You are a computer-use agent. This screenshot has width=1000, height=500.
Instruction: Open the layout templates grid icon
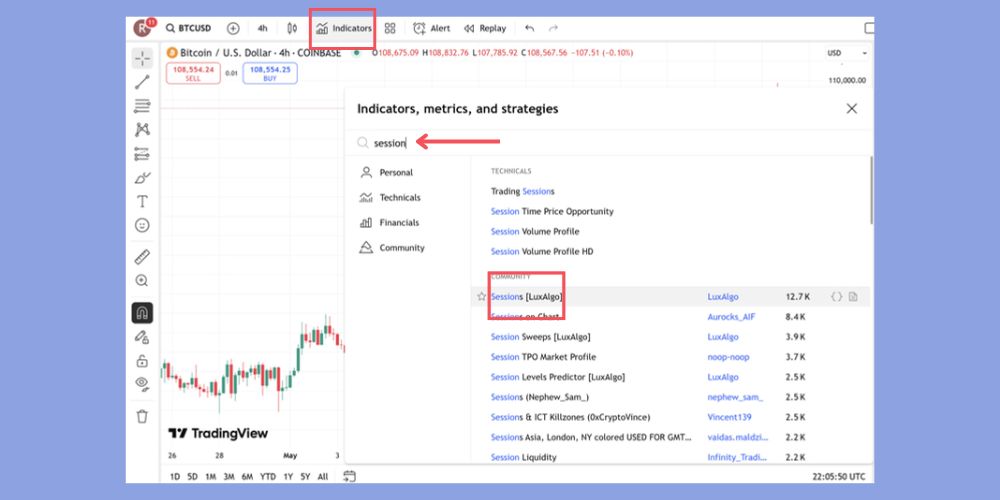(x=390, y=29)
